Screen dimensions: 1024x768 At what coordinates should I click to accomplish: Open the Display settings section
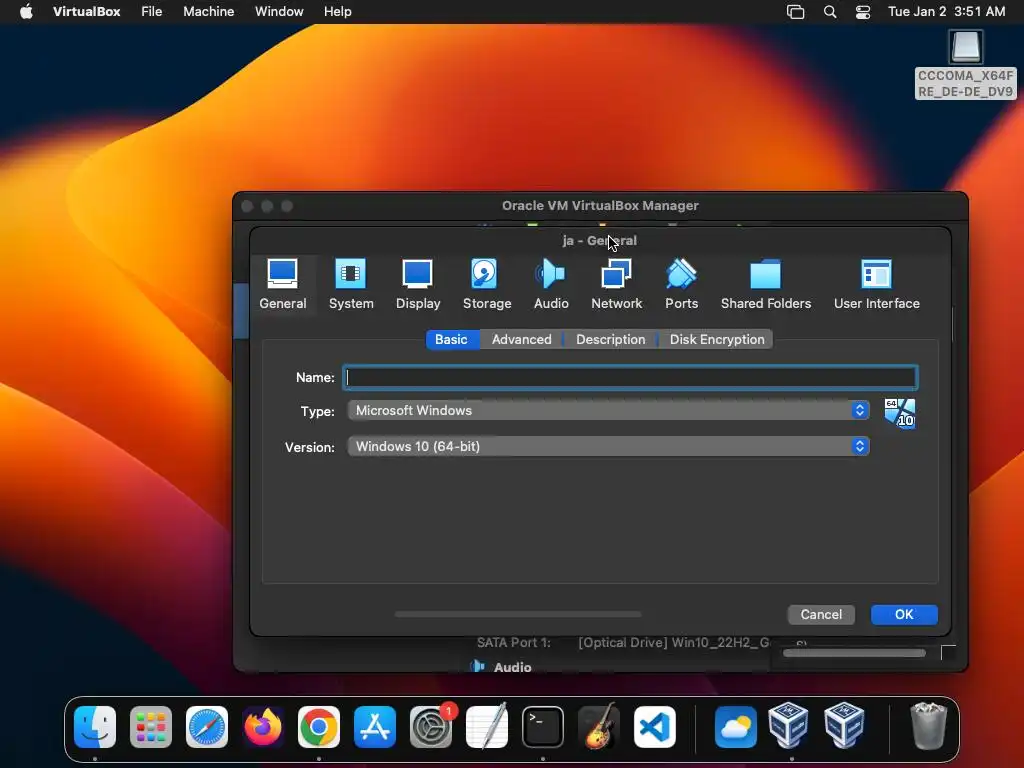click(418, 285)
